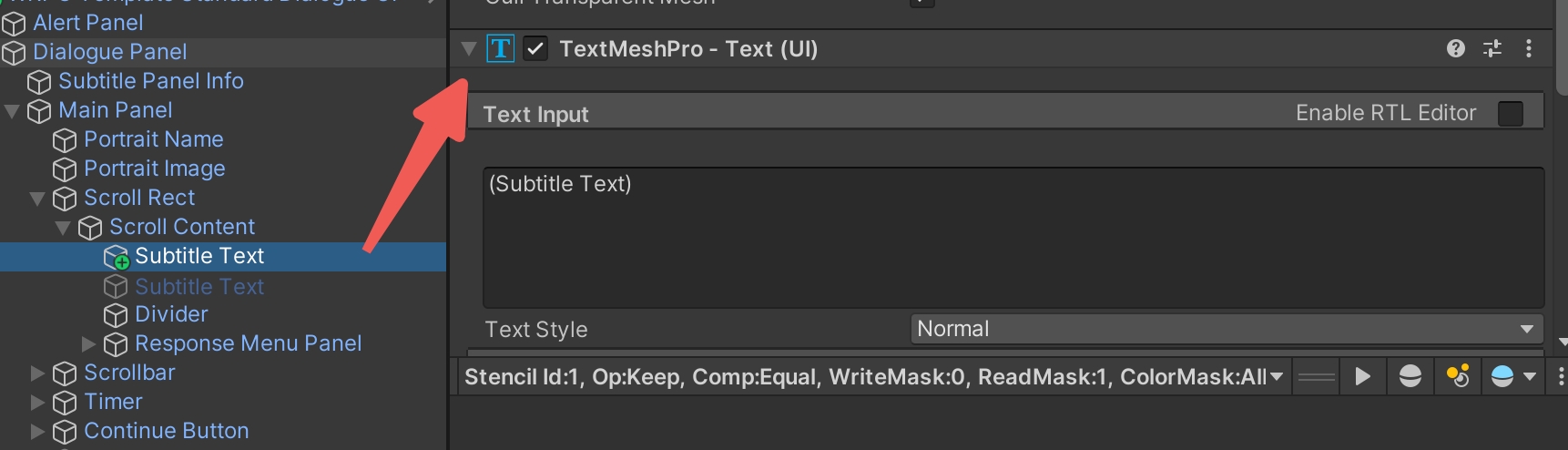Disable the TextMeshPro component checkbox
Viewport: 1568px width, 450px height.
click(536, 48)
